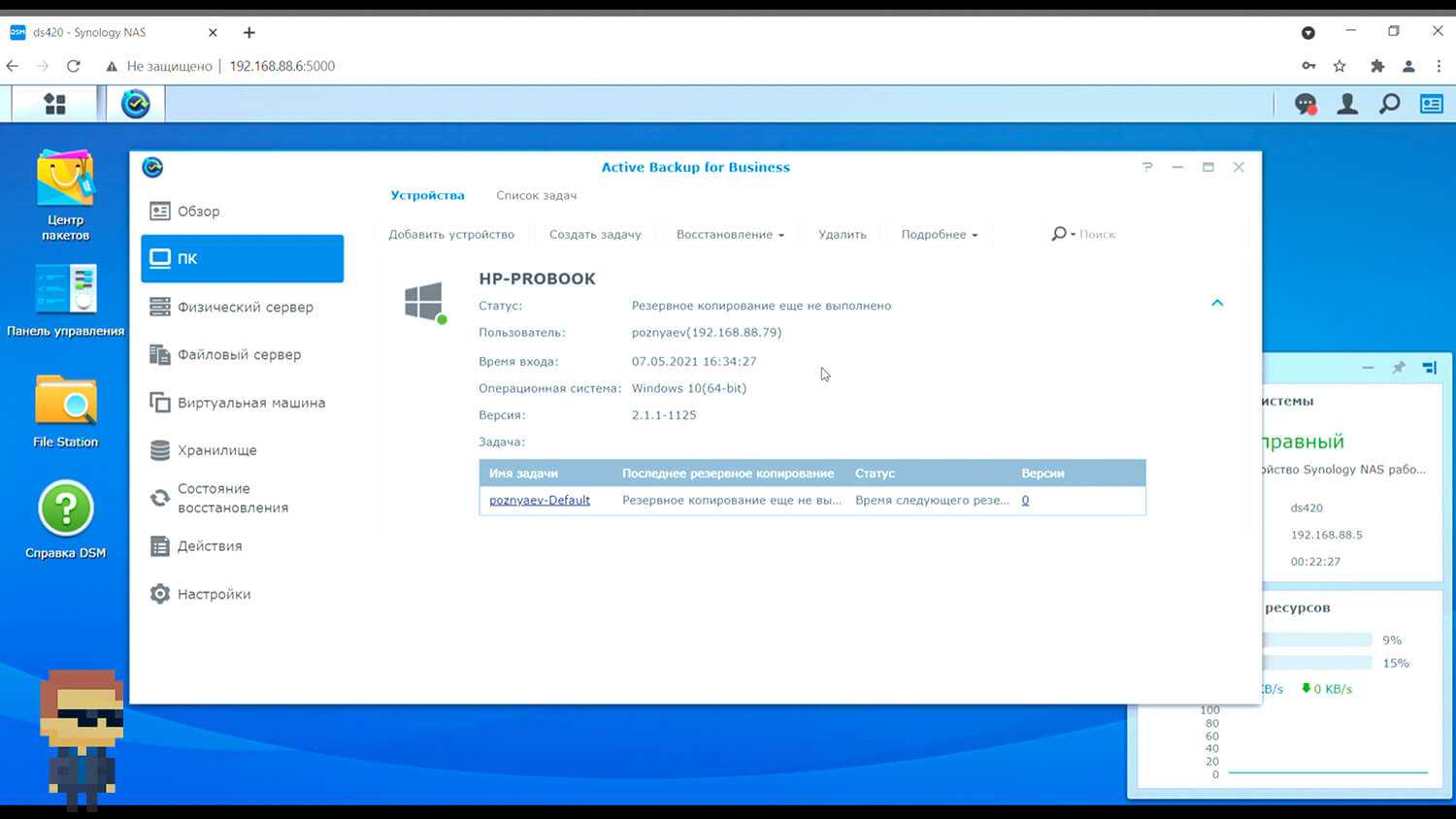1456x819 pixels.
Task: Toggle the DSM widgets panel icon
Action: 1432,104
